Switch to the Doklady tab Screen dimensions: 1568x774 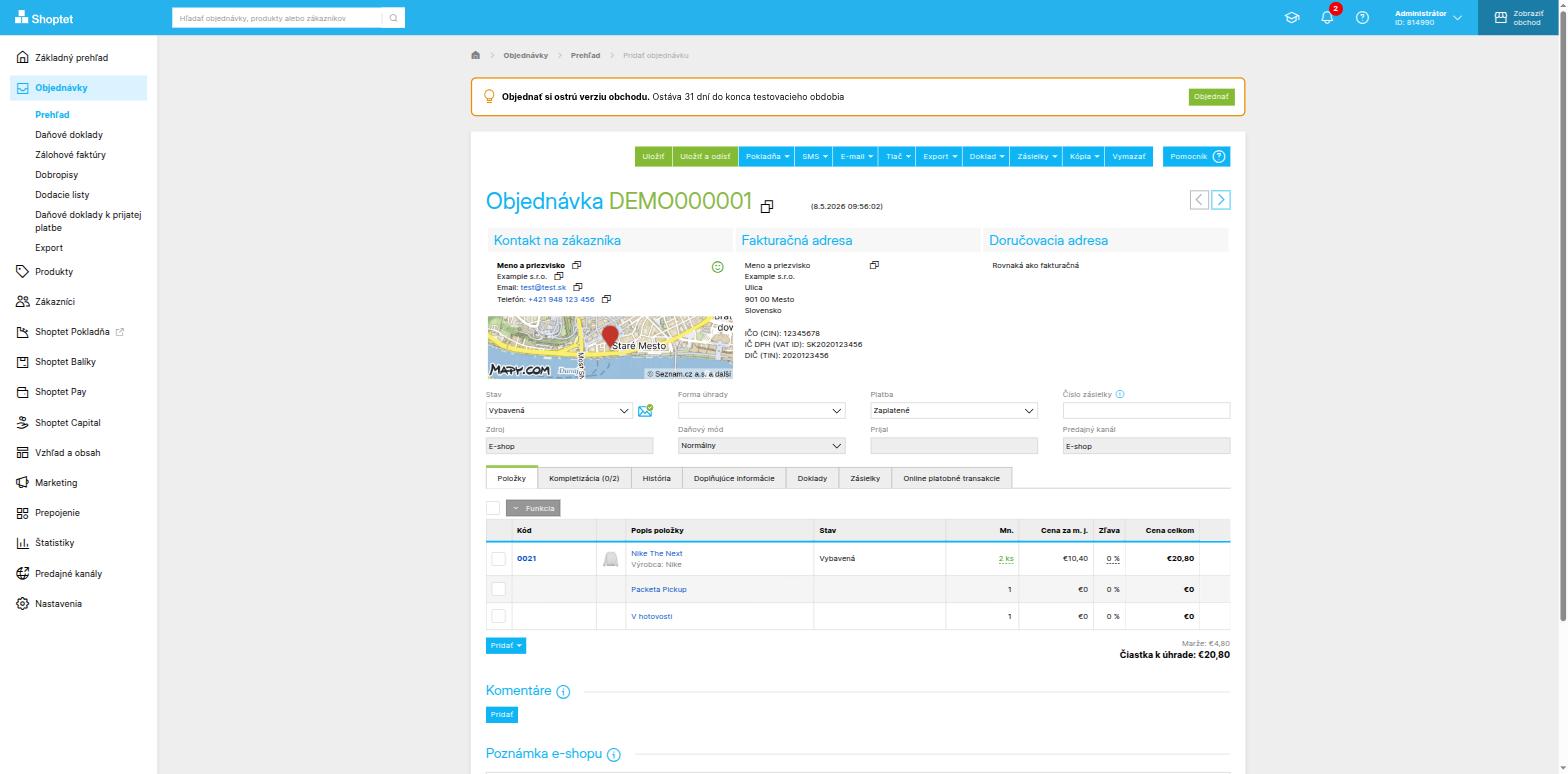812,478
